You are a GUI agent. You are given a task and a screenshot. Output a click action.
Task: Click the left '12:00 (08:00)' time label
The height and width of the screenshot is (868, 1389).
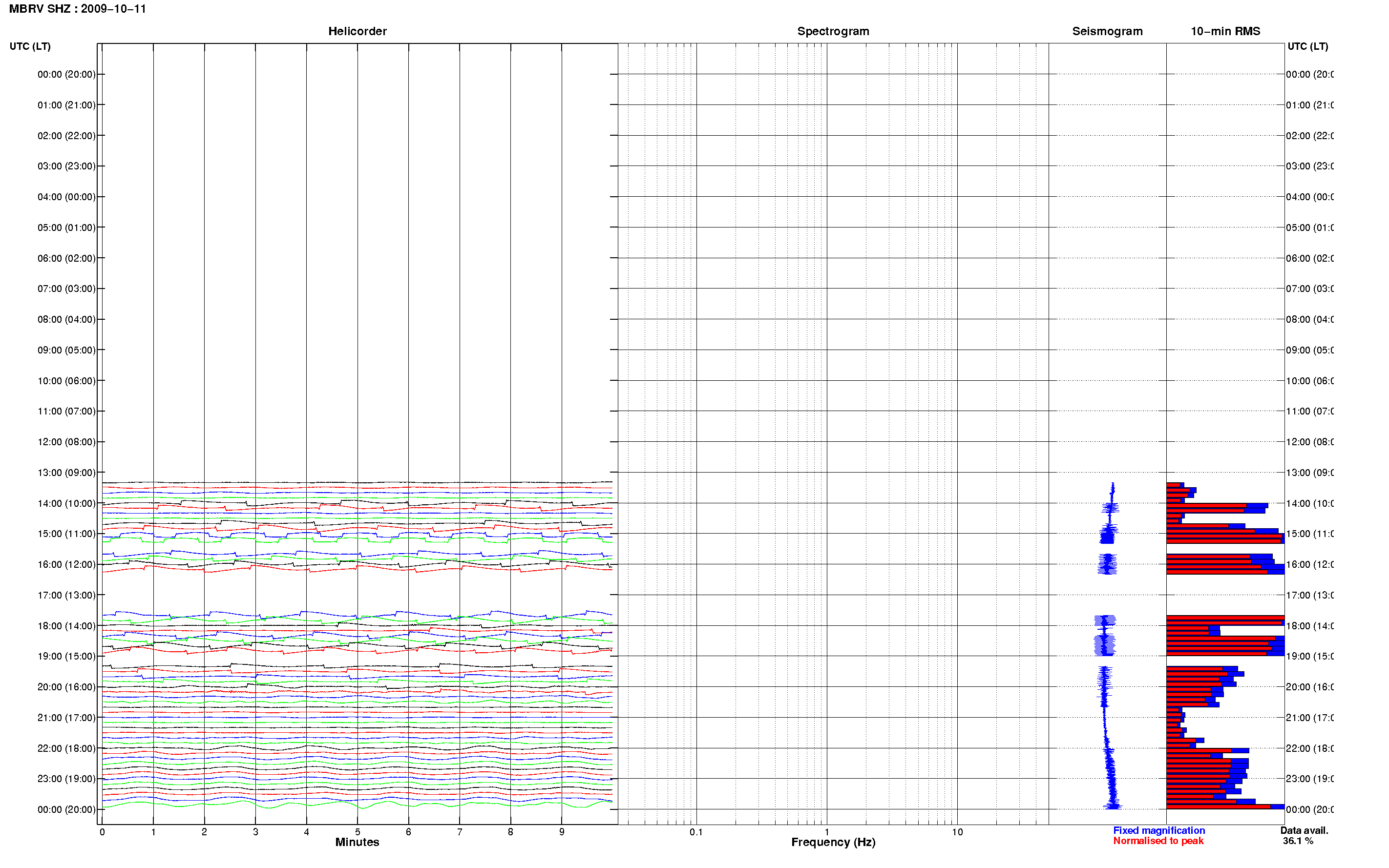pos(66,442)
